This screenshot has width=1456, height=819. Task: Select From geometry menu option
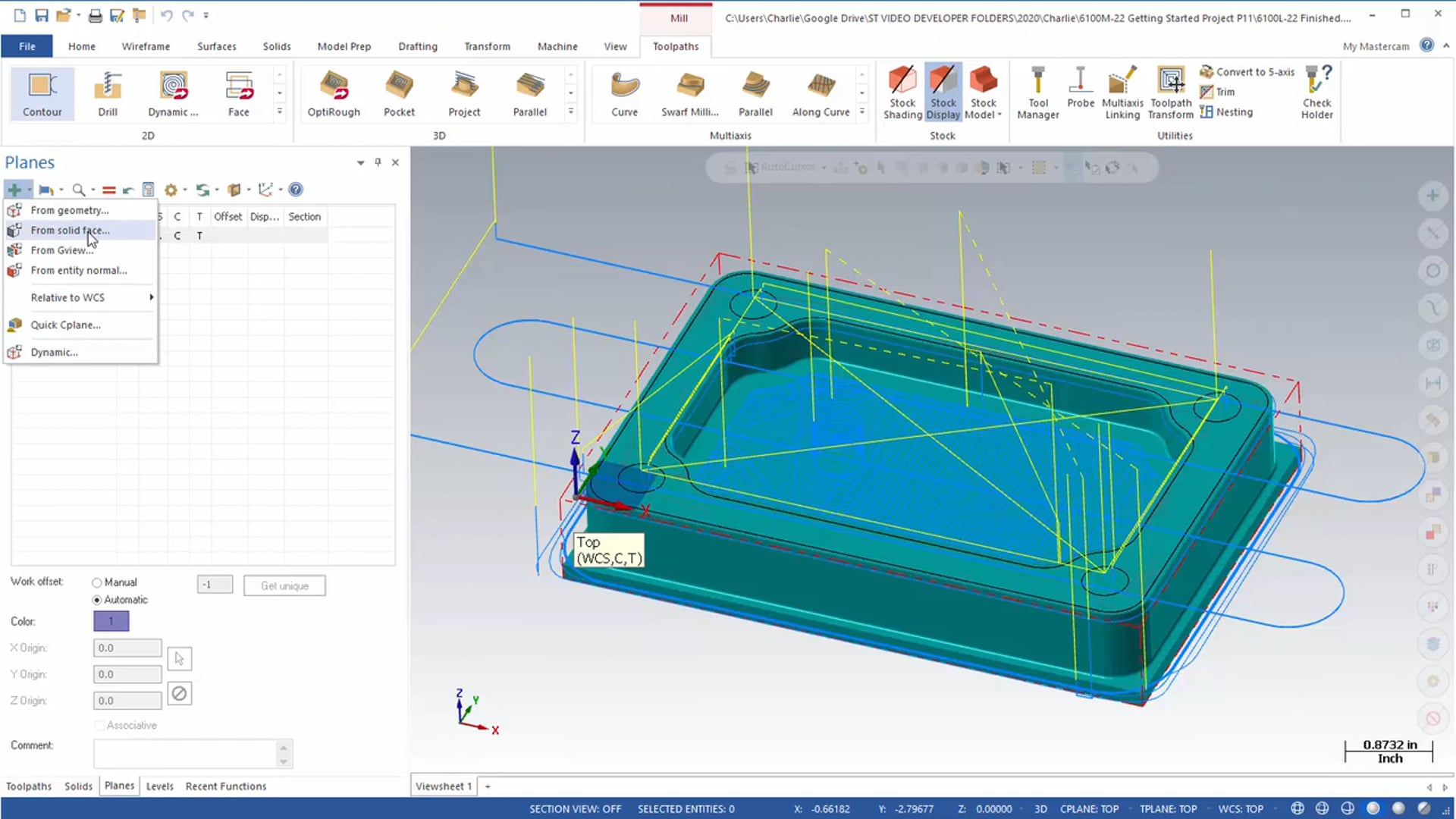click(69, 210)
